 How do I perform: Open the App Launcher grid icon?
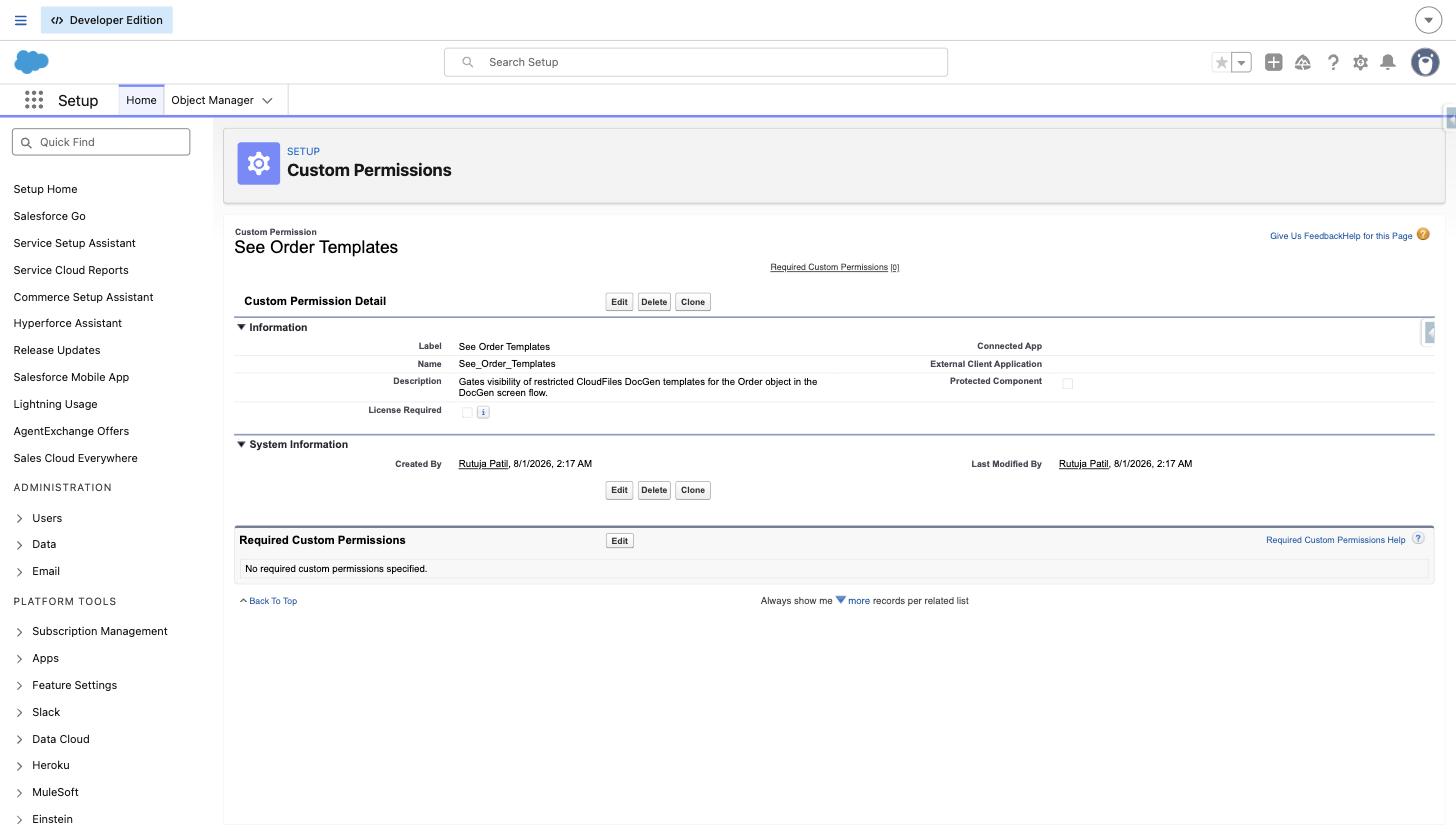coord(34,100)
